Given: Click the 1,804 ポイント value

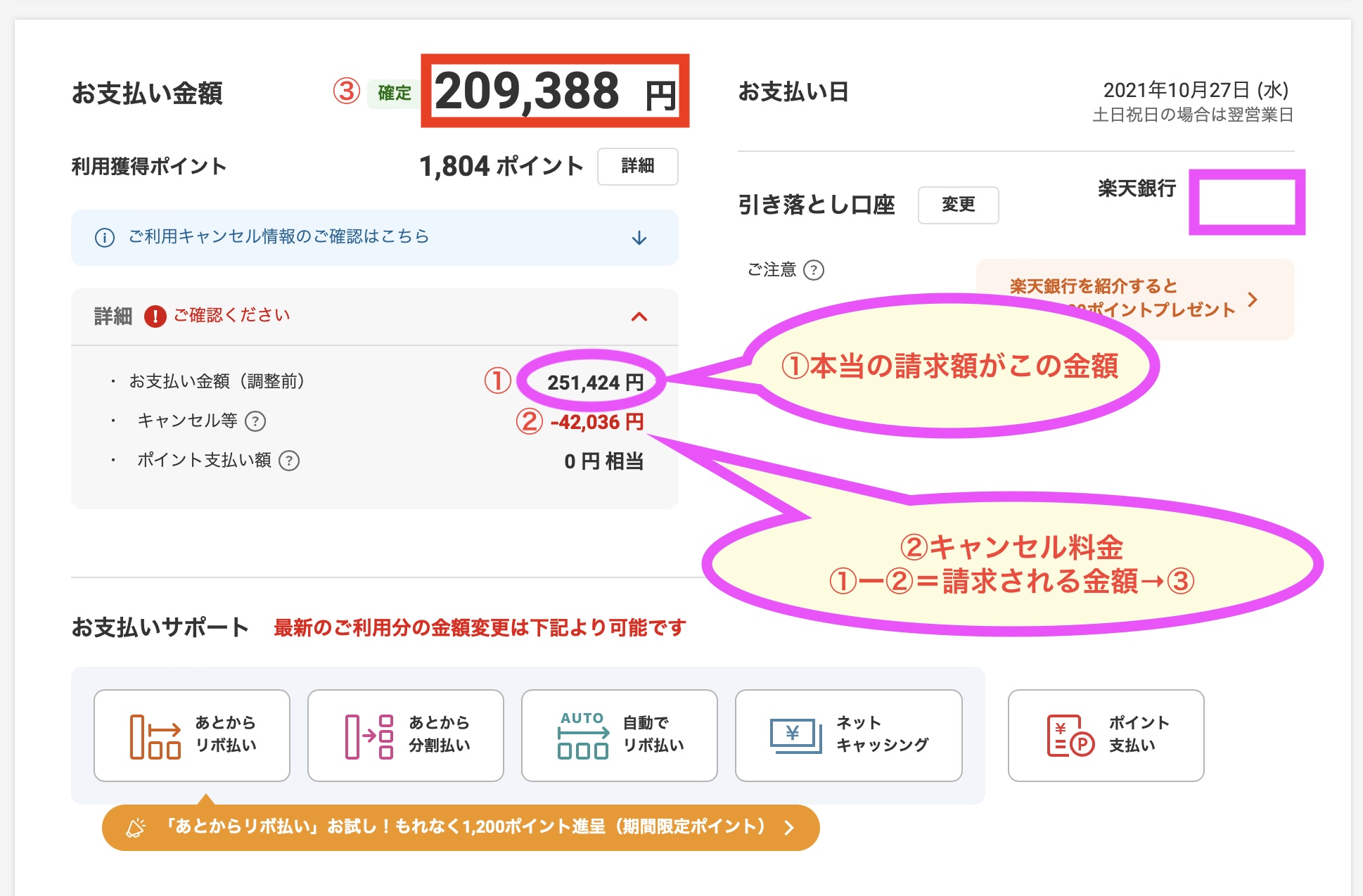Looking at the screenshot, I should tap(501, 167).
